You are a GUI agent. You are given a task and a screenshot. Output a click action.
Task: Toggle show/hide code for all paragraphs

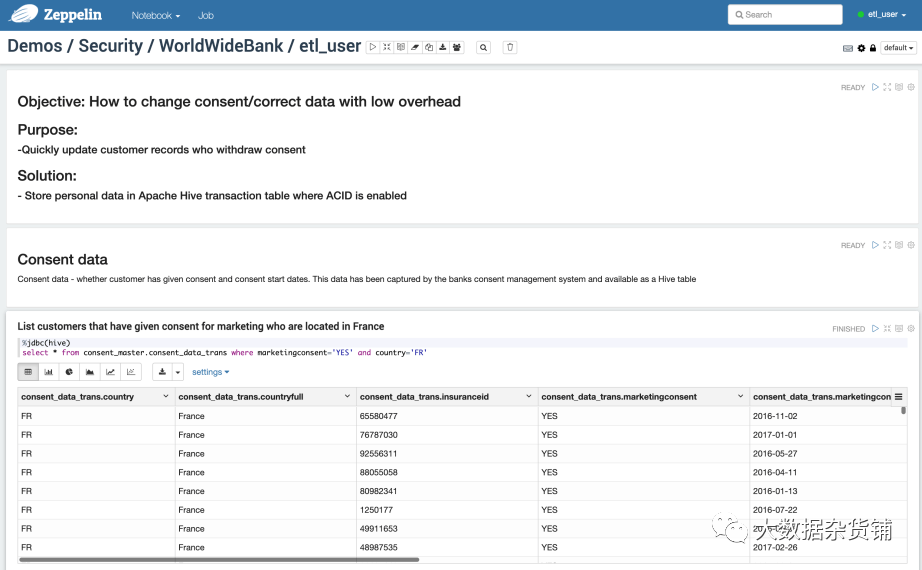click(x=387, y=47)
